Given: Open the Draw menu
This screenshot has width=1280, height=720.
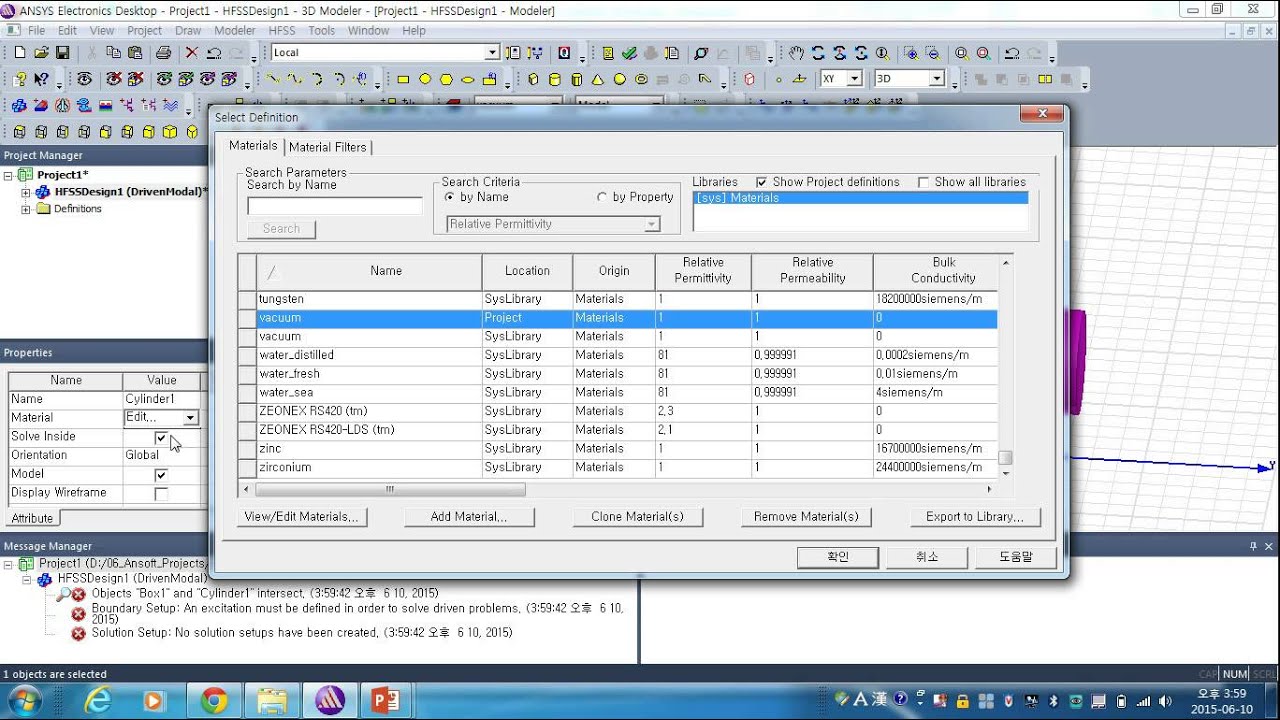Looking at the screenshot, I should pyautogui.click(x=188, y=31).
